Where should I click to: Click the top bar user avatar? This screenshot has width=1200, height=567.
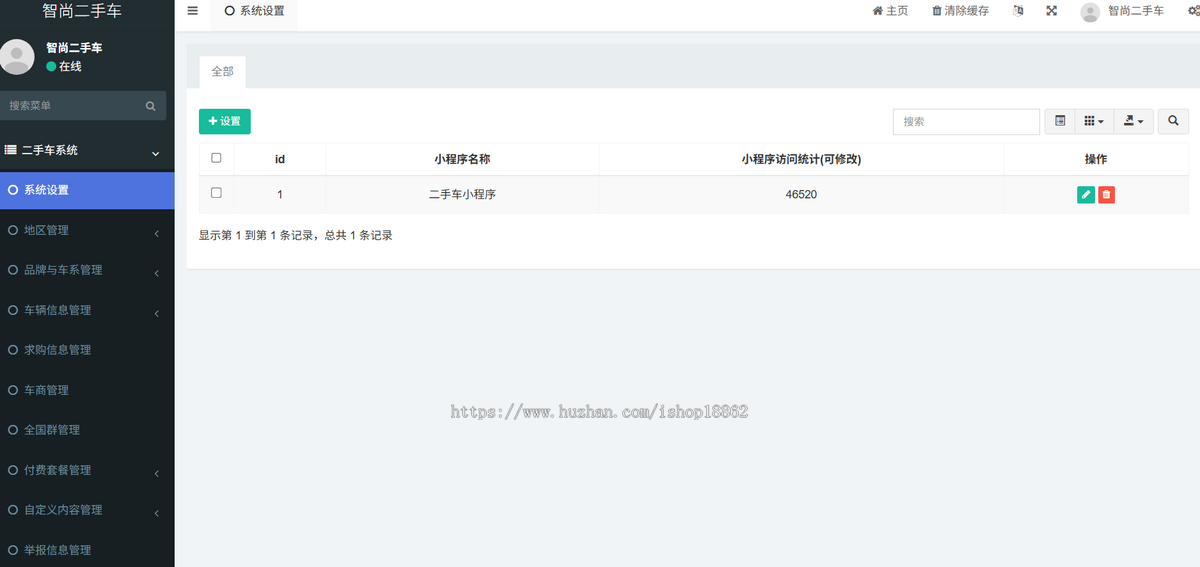[1090, 12]
